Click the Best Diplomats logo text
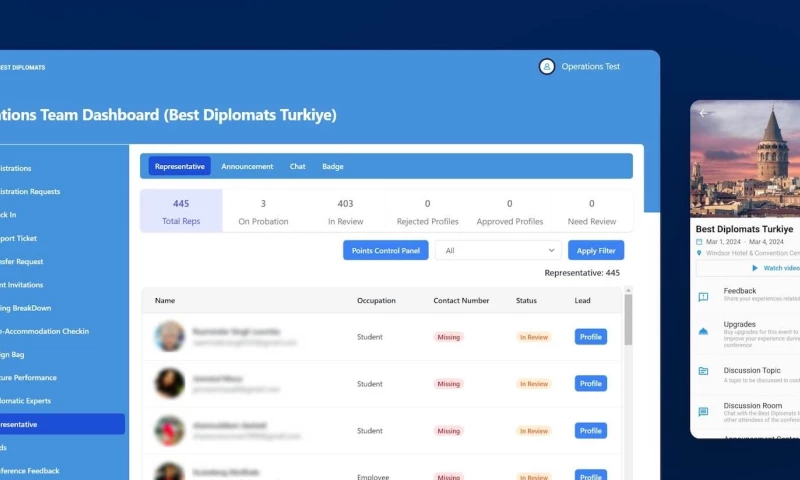This screenshot has width=800, height=480. tap(22, 67)
